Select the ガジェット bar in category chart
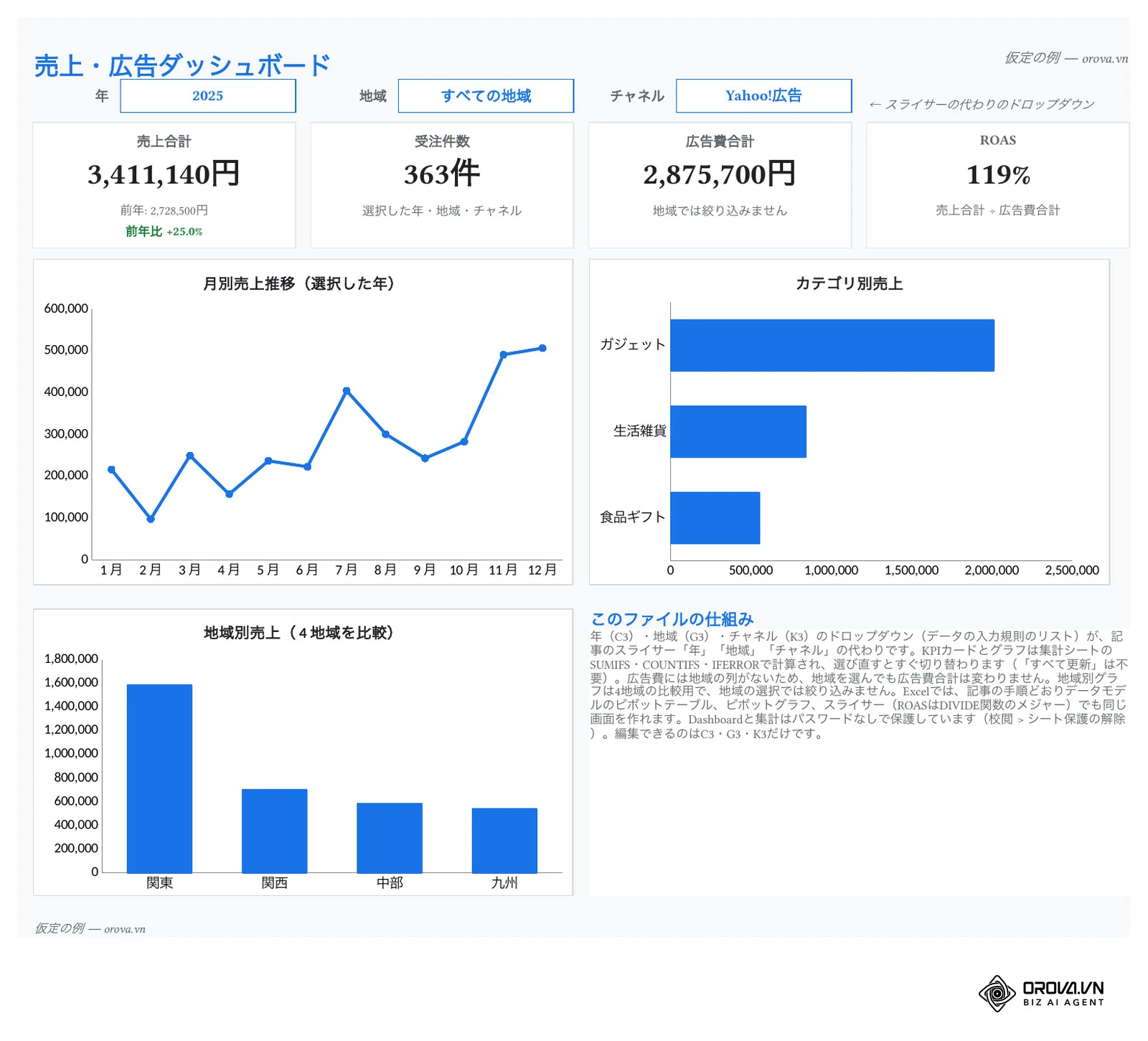The height and width of the screenshot is (1041, 1148). [x=832, y=345]
